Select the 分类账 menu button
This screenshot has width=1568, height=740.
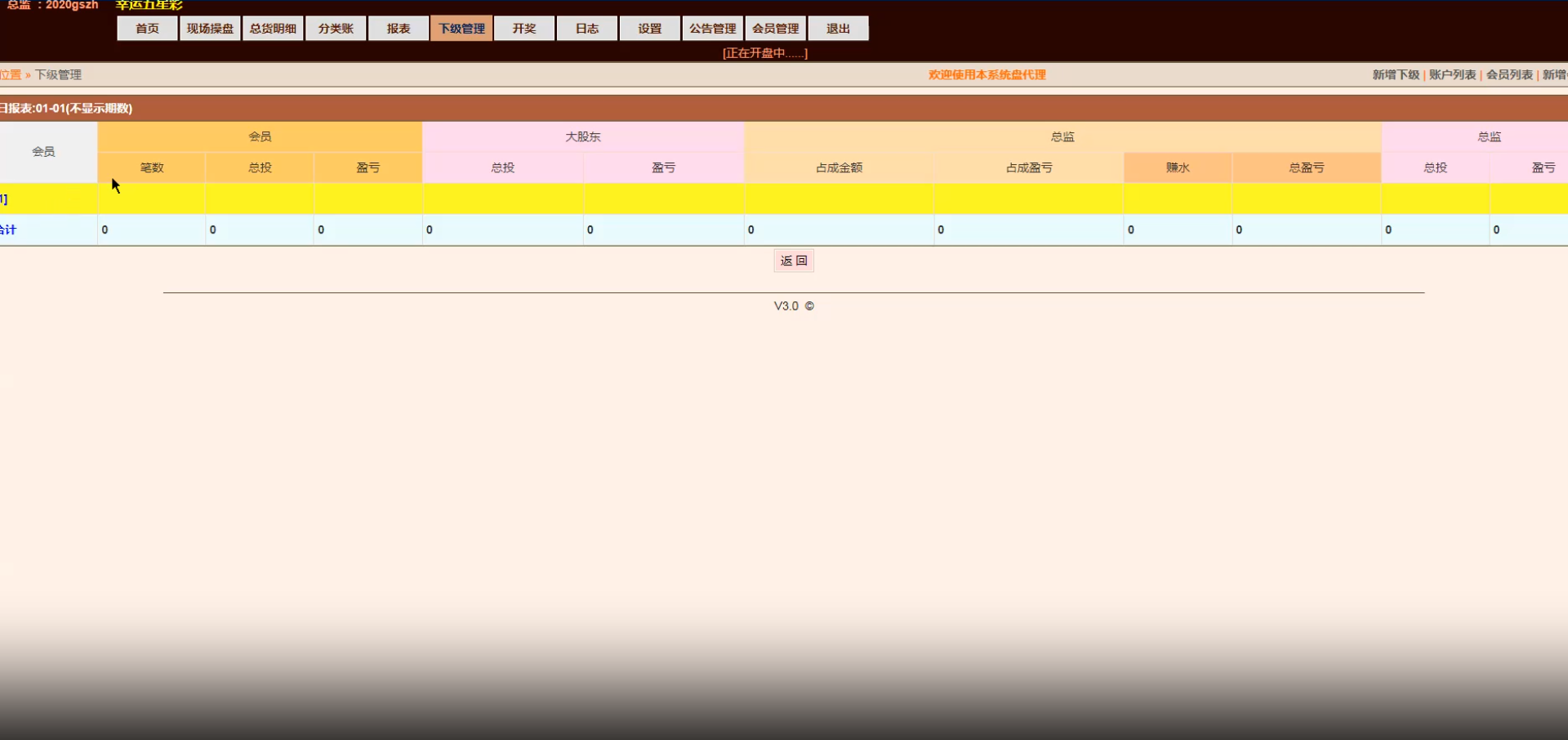(x=336, y=29)
